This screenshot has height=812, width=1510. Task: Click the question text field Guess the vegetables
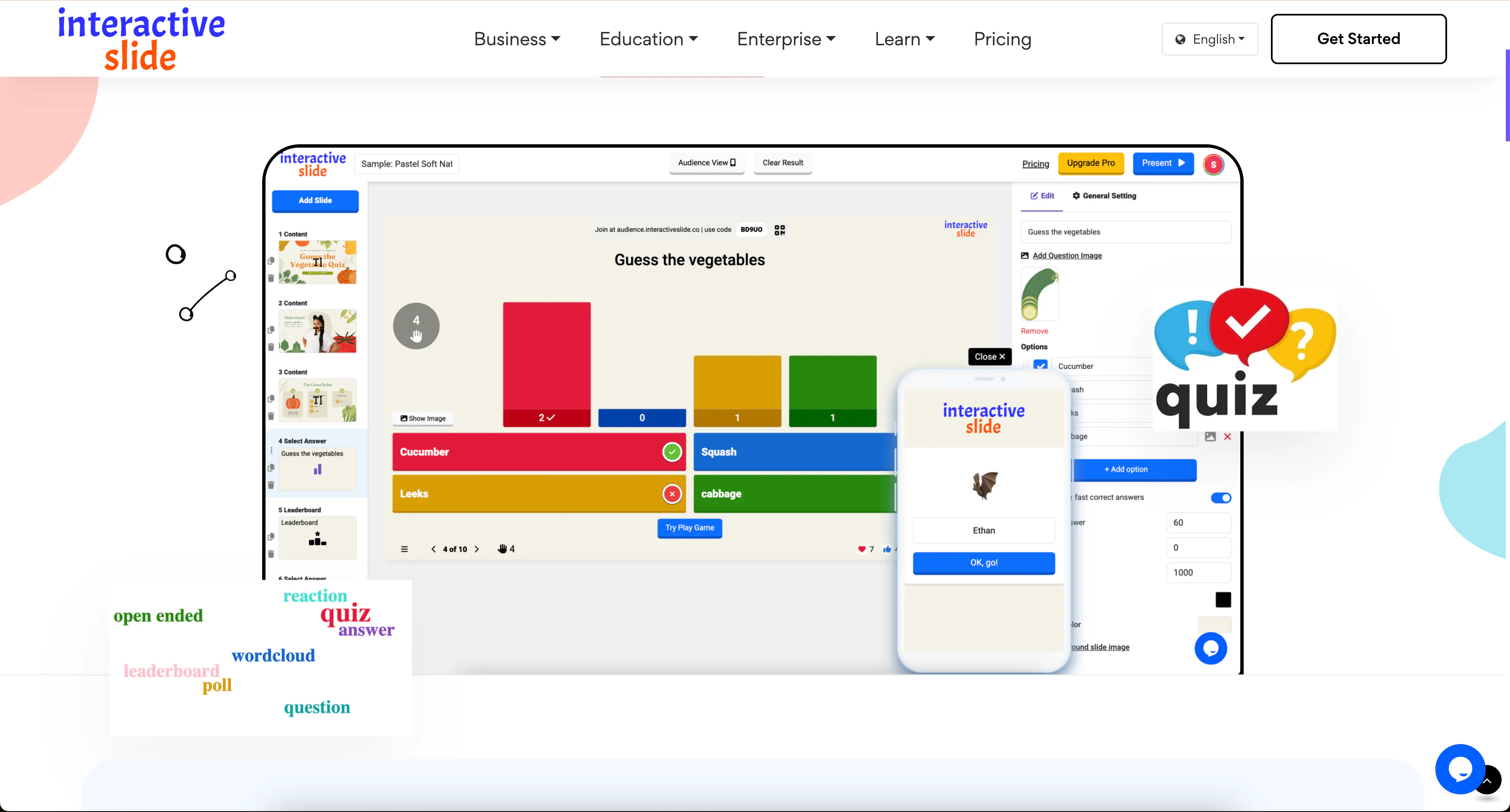tap(1125, 232)
